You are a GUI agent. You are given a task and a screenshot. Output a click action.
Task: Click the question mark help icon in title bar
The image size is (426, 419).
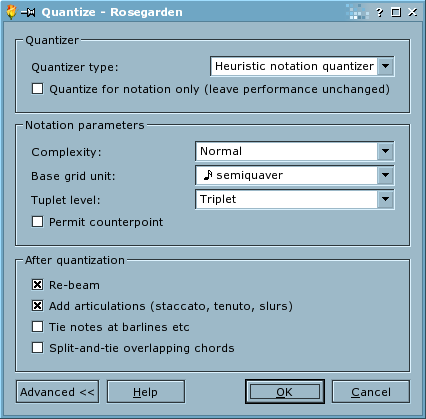pos(379,13)
